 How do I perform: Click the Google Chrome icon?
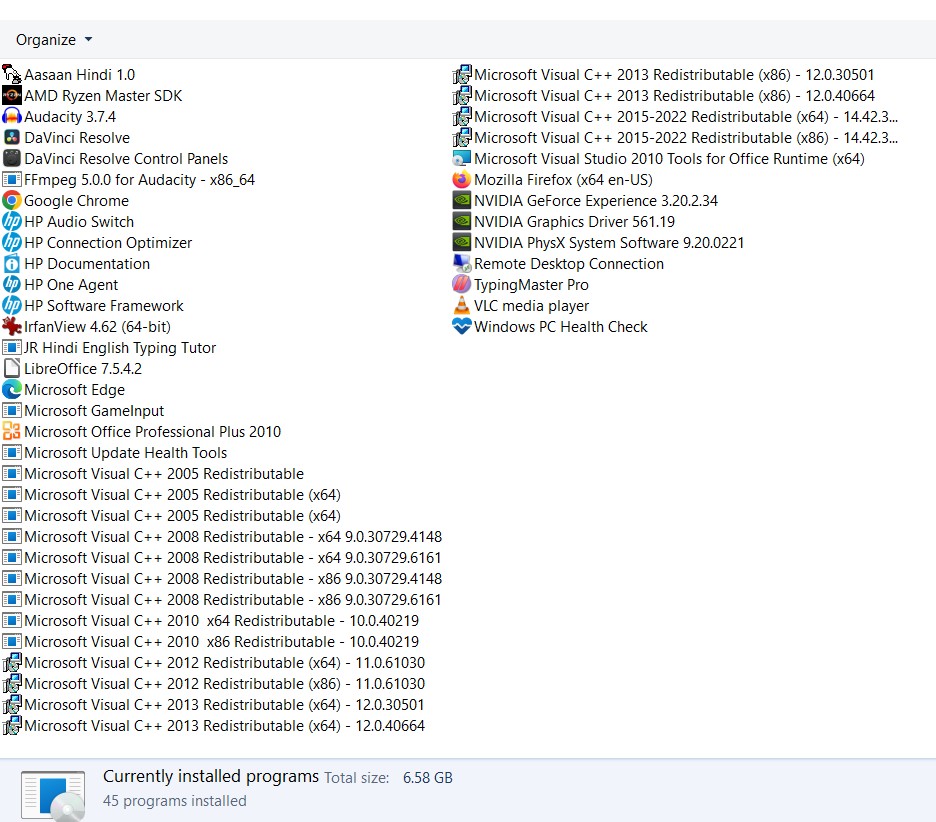(x=12, y=201)
